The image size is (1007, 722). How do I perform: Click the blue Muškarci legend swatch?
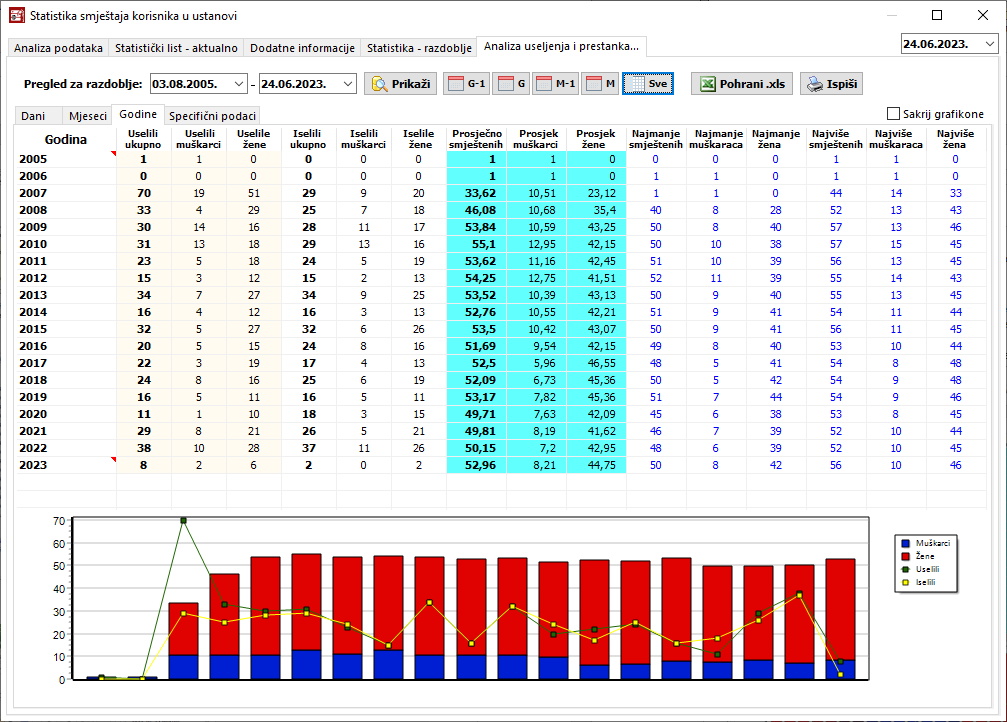pyautogui.click(x=904, y=542)
